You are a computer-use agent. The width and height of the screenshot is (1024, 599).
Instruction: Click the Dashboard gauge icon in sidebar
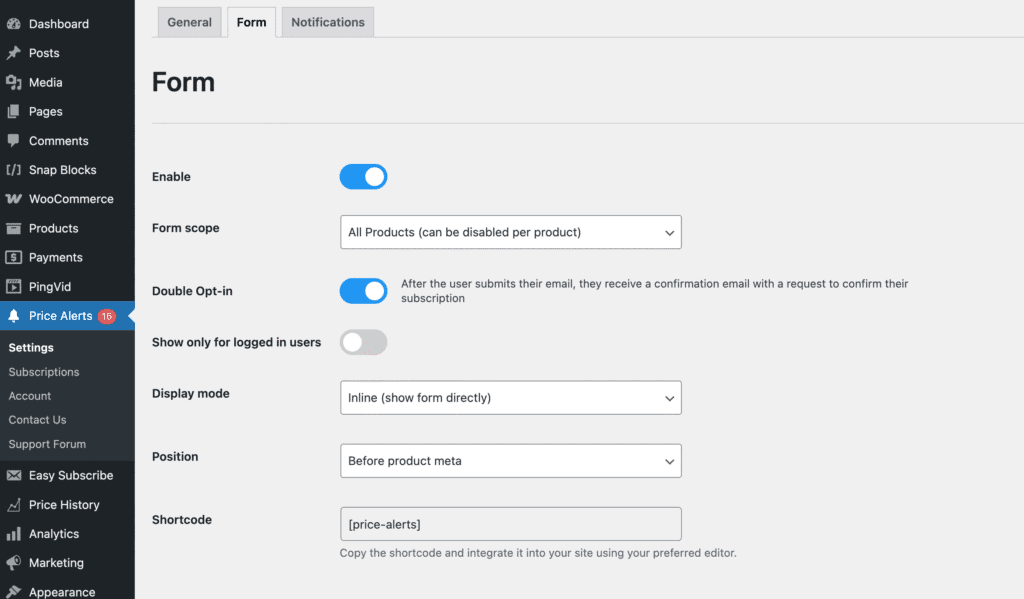tap(14, 24)
